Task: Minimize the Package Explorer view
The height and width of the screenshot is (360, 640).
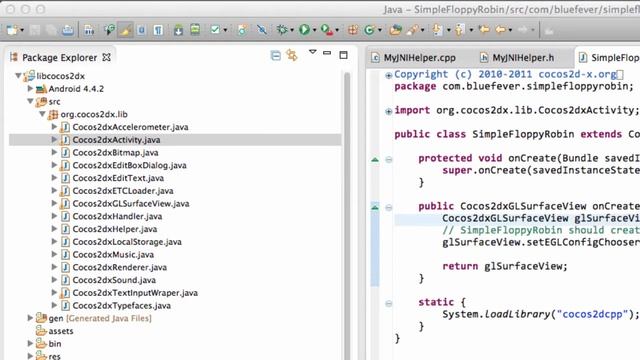Action: tap(327, 53)
